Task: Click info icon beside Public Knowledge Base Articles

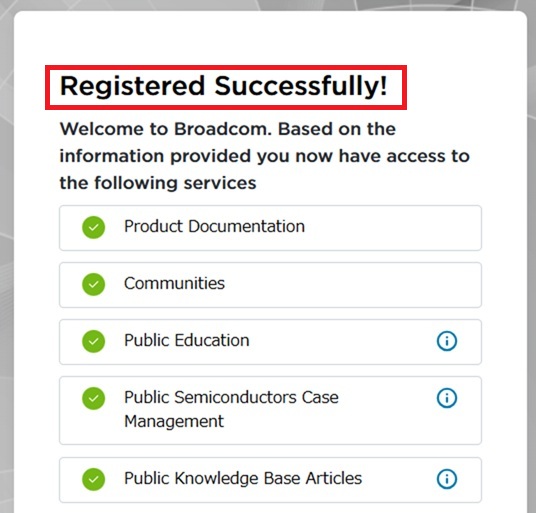Action: point(446,479)
